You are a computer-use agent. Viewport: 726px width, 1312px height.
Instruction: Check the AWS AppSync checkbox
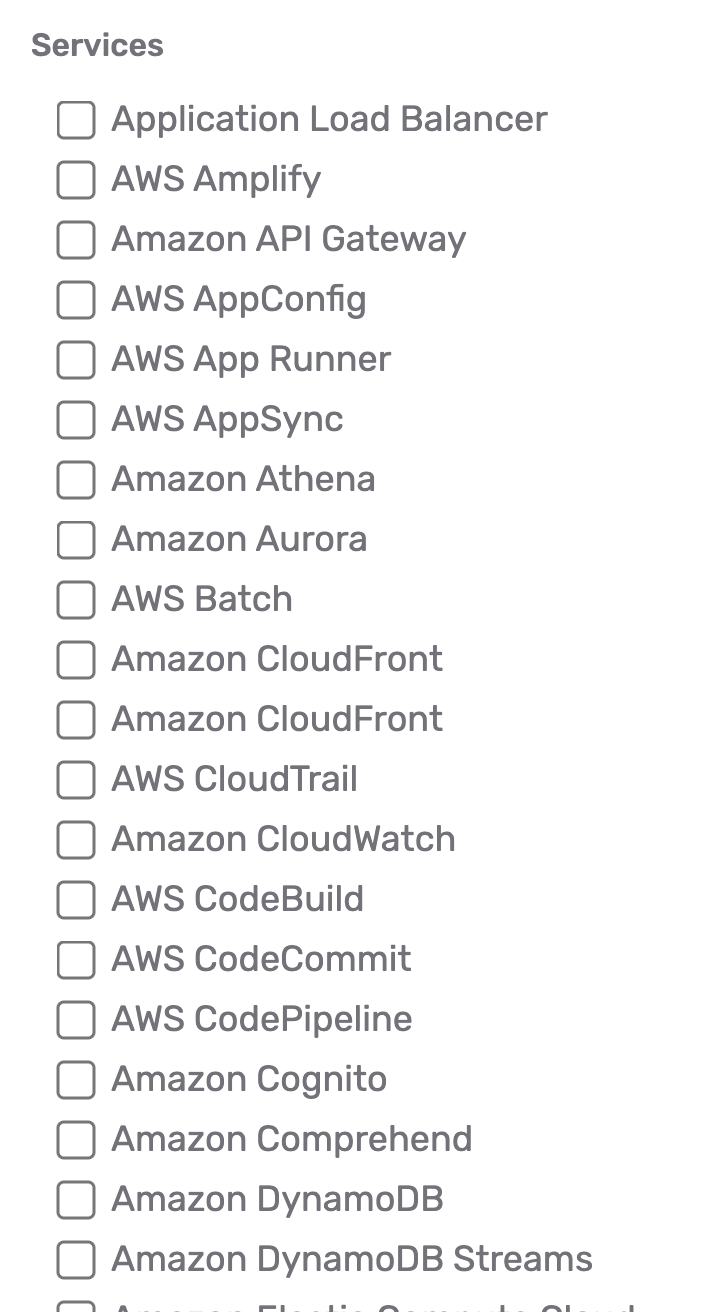75,420
